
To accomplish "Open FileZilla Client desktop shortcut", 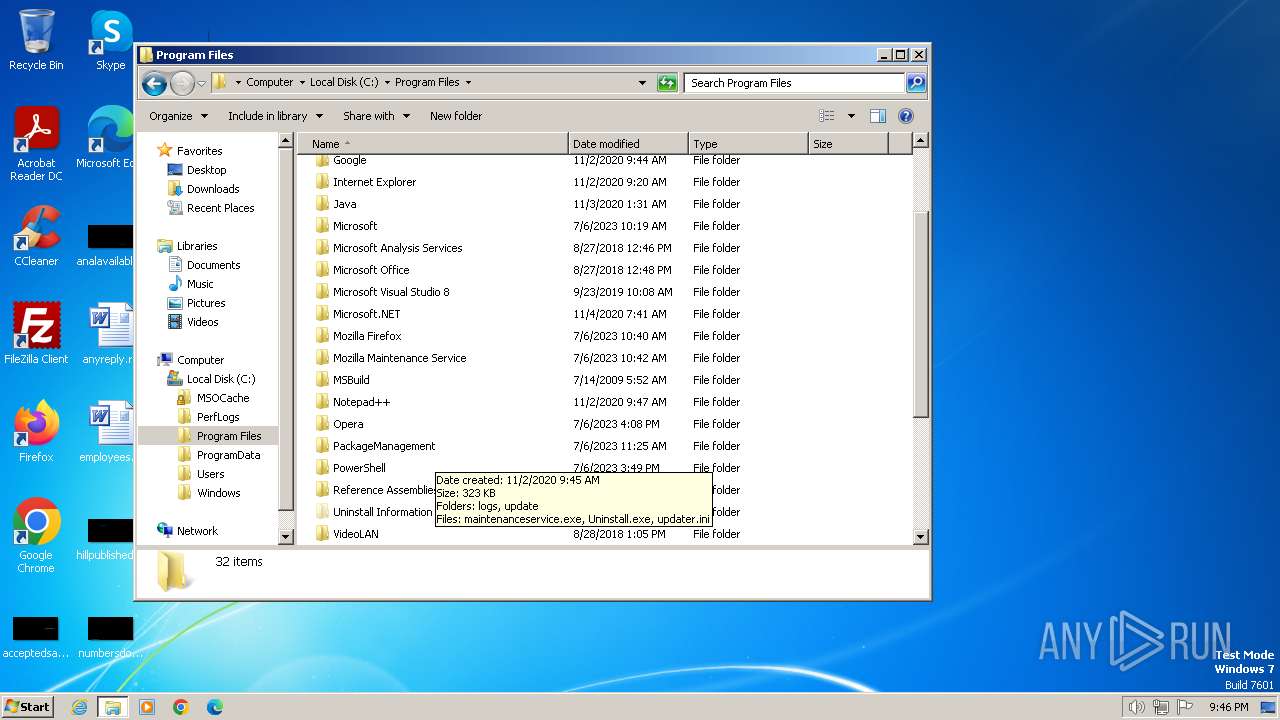I will (x=36, y=334).
